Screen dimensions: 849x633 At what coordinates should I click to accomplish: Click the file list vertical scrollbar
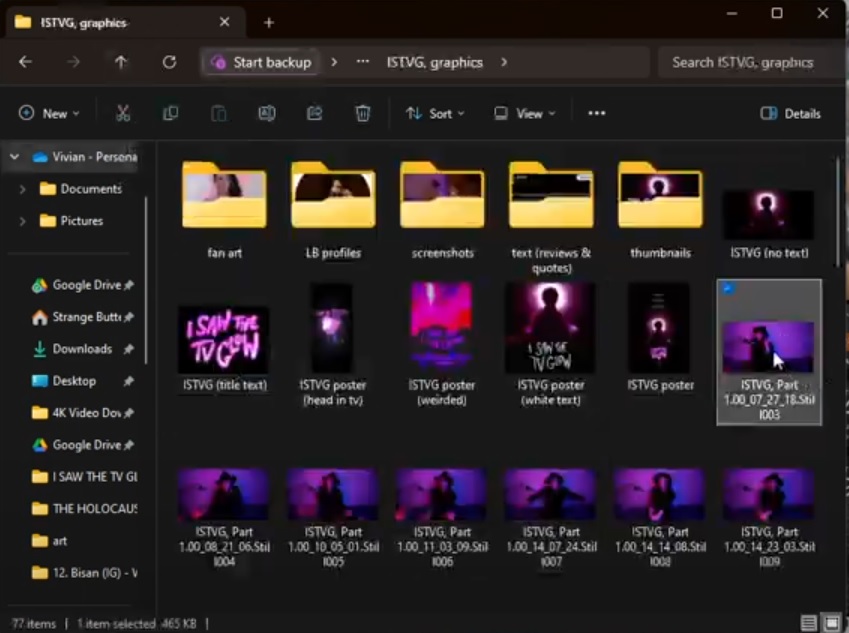tap(837, 211)
